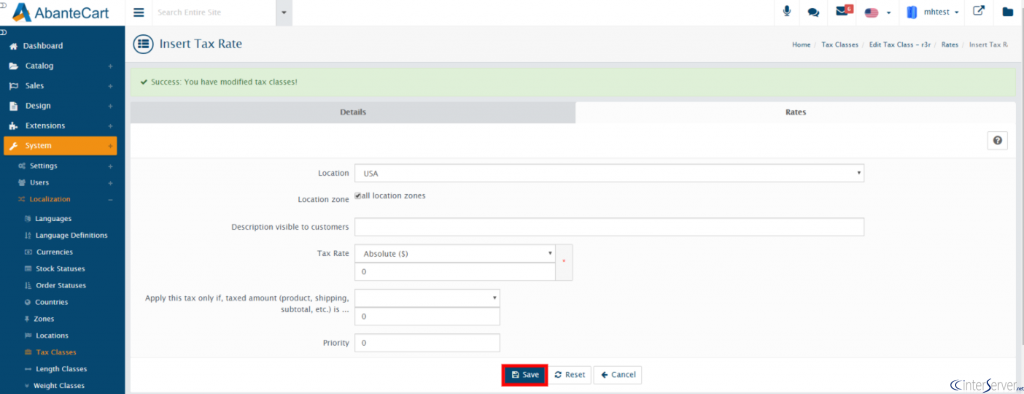The width and height of the screenshot is (1024, 394).
Task: Click the Priority input field
Action: pos(427,342)
